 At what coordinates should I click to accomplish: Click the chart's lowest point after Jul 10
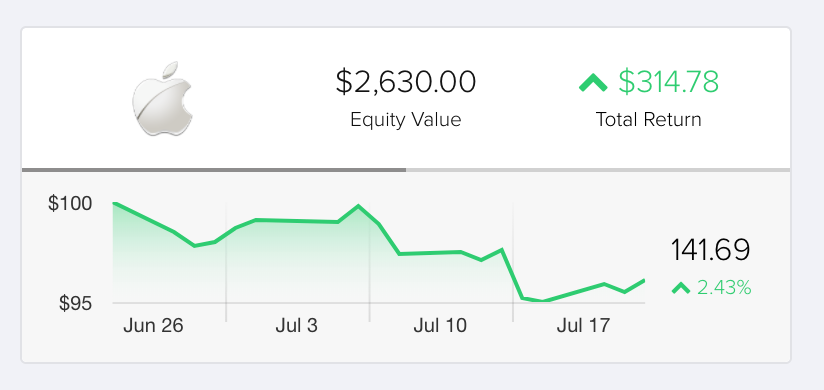pyautogui.click(x=543, y=301)
